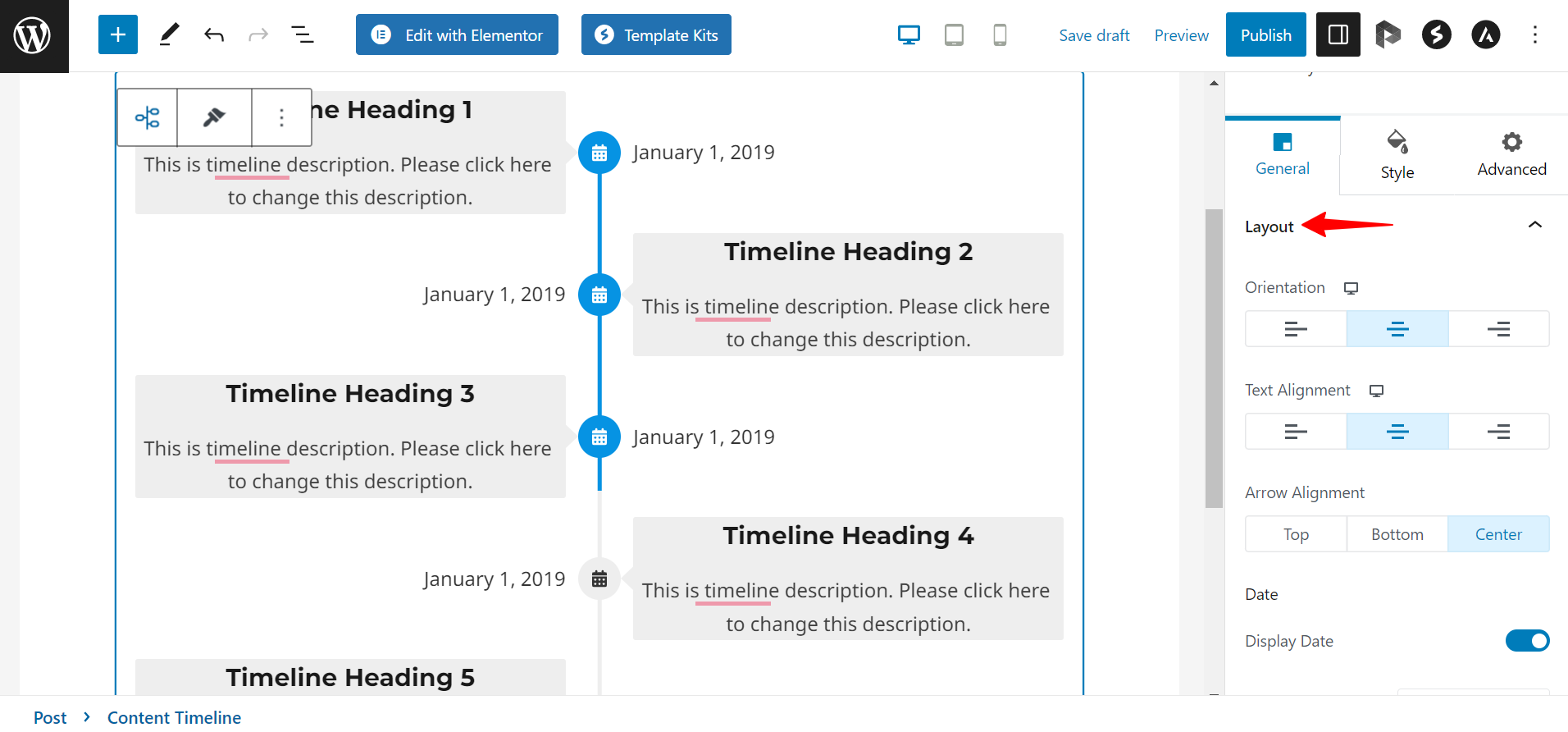Switch to tablet preview icon

tap(954, 34)
